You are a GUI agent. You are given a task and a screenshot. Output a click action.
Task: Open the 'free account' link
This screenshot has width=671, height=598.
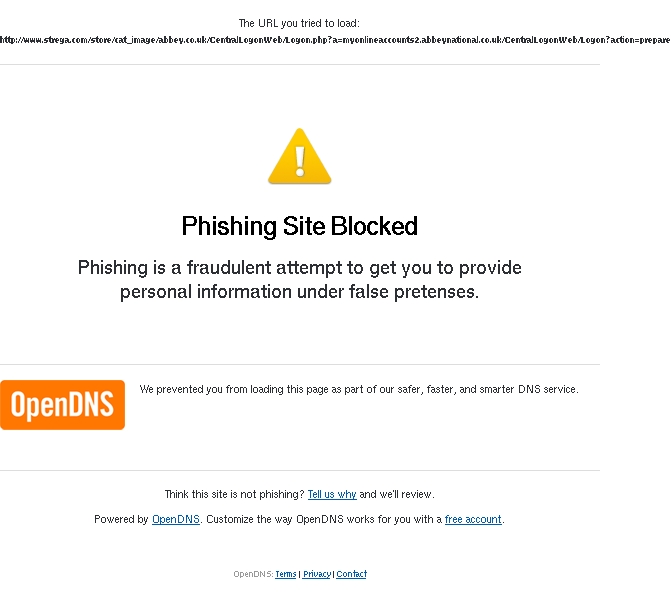click(x=473, y=519)
